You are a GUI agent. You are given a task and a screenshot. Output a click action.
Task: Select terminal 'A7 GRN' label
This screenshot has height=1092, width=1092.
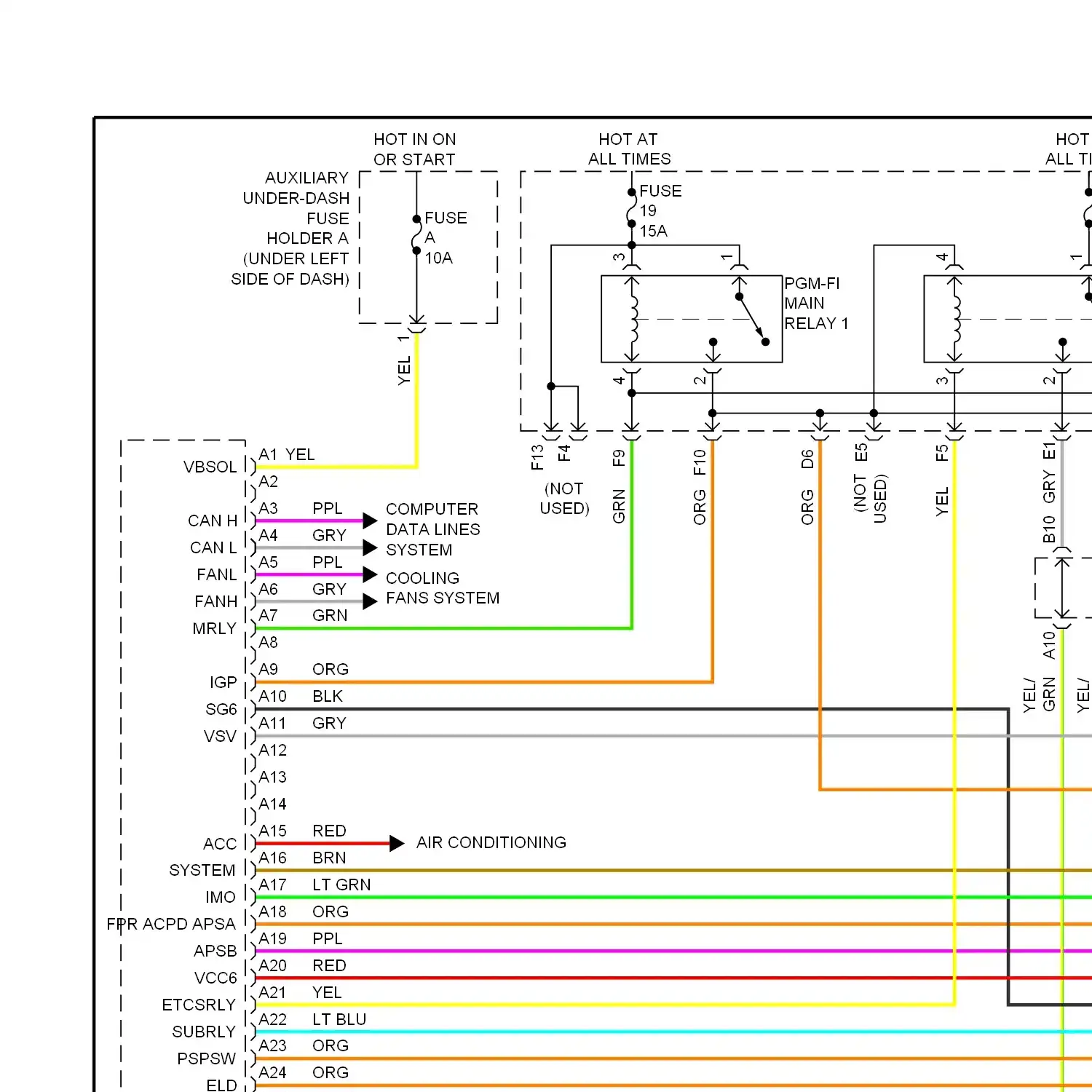[x=303, y=616]
